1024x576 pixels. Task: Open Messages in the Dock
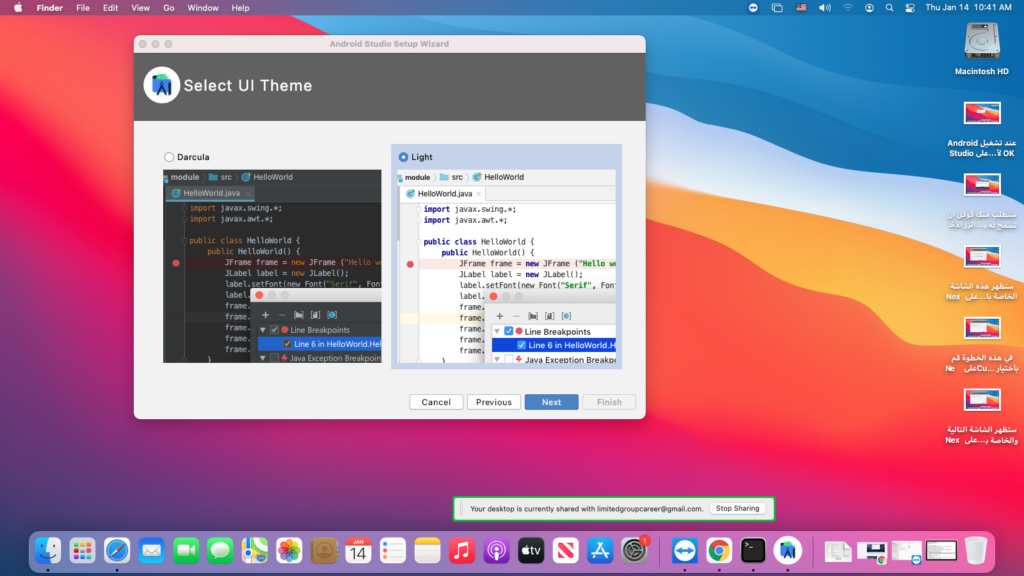tap(220, 551)
